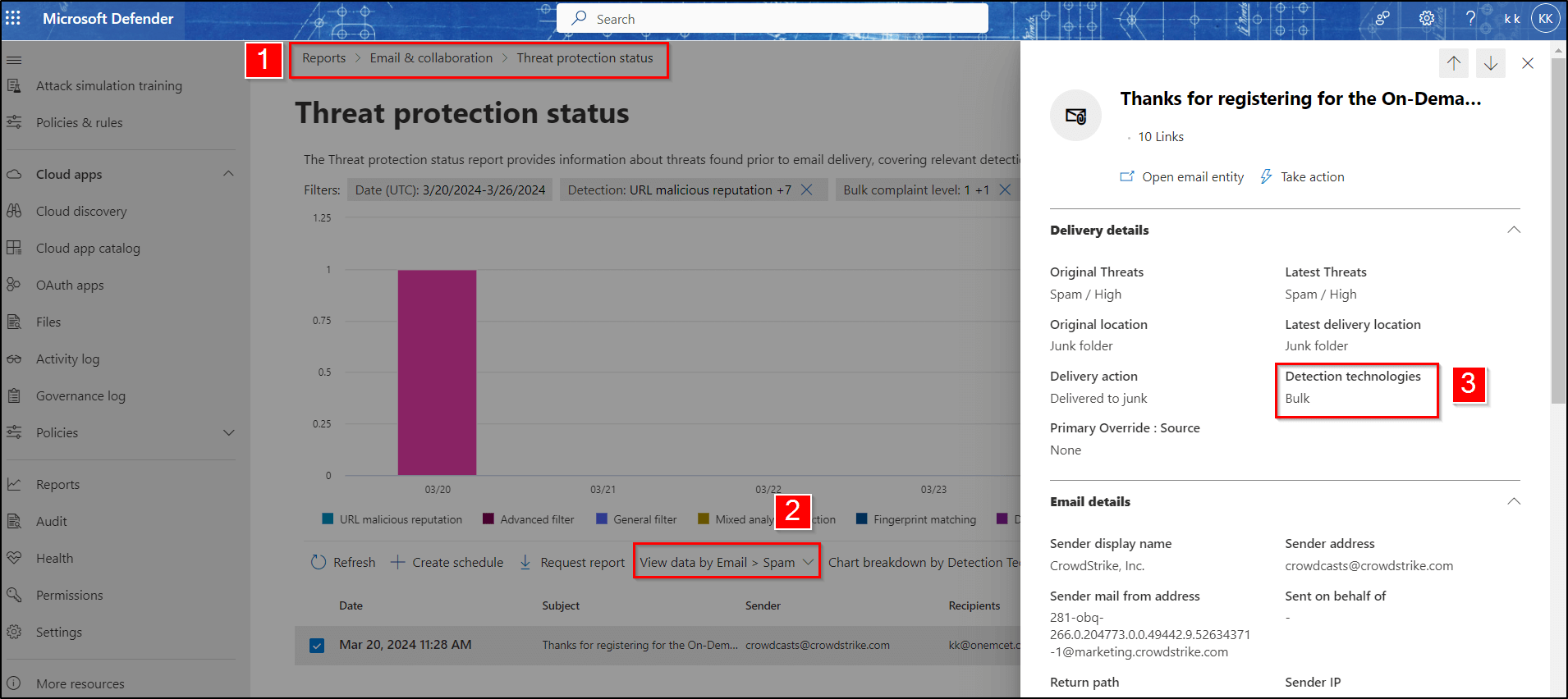Screen dimensions: 1568x699
Task: Open the KK account avatar
Action: coord(1545,18)
